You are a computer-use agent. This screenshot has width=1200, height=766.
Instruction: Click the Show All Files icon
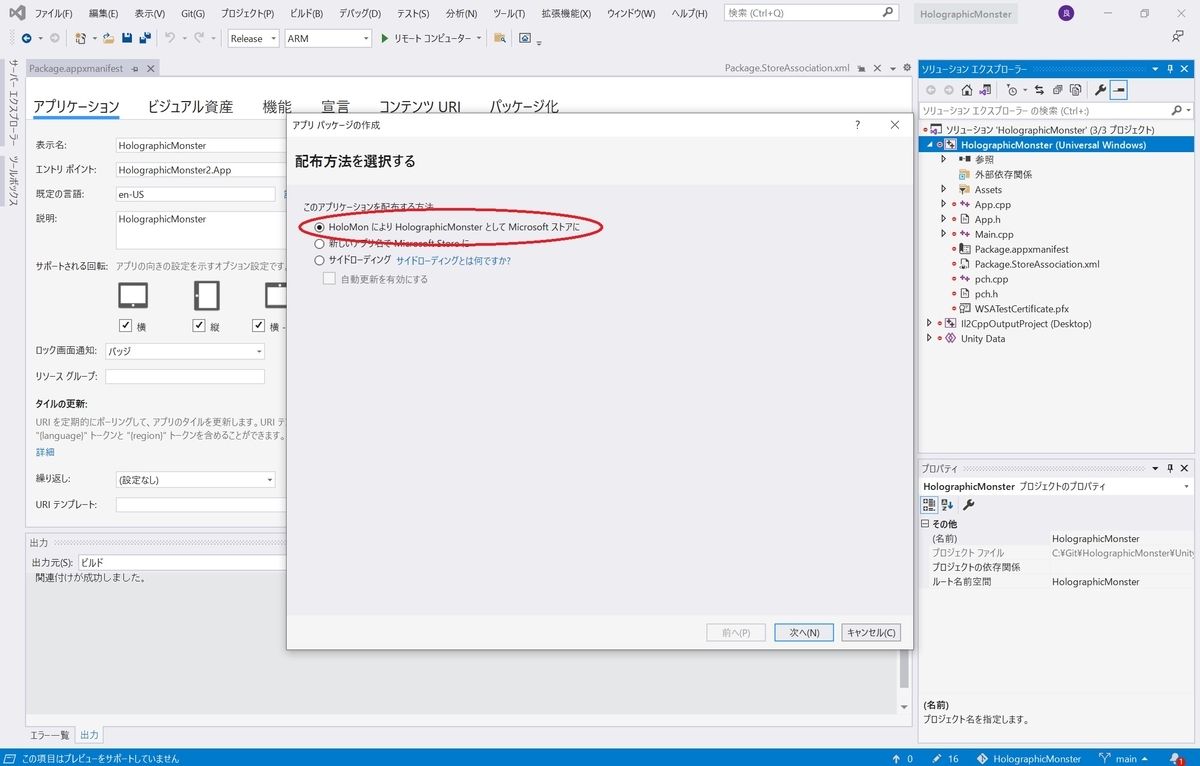[1076, 90]
